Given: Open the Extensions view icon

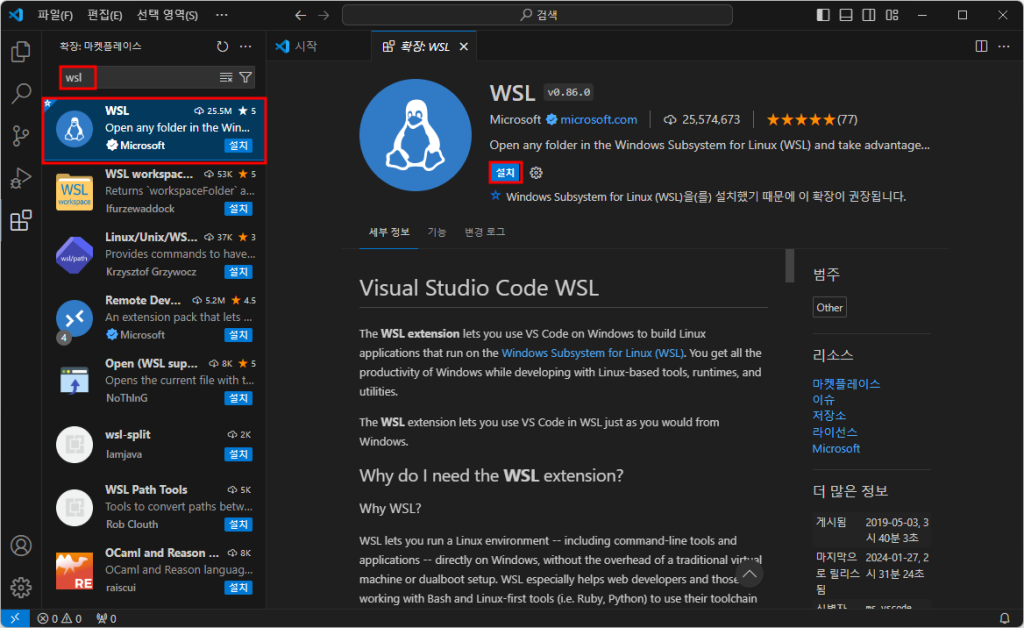Looking at the screenshot, I should tap(21, 221).
